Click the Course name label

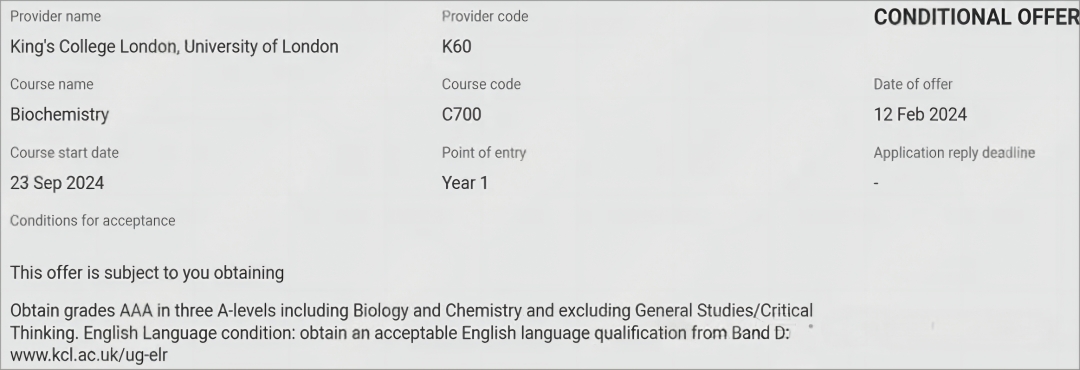[52, 84]
